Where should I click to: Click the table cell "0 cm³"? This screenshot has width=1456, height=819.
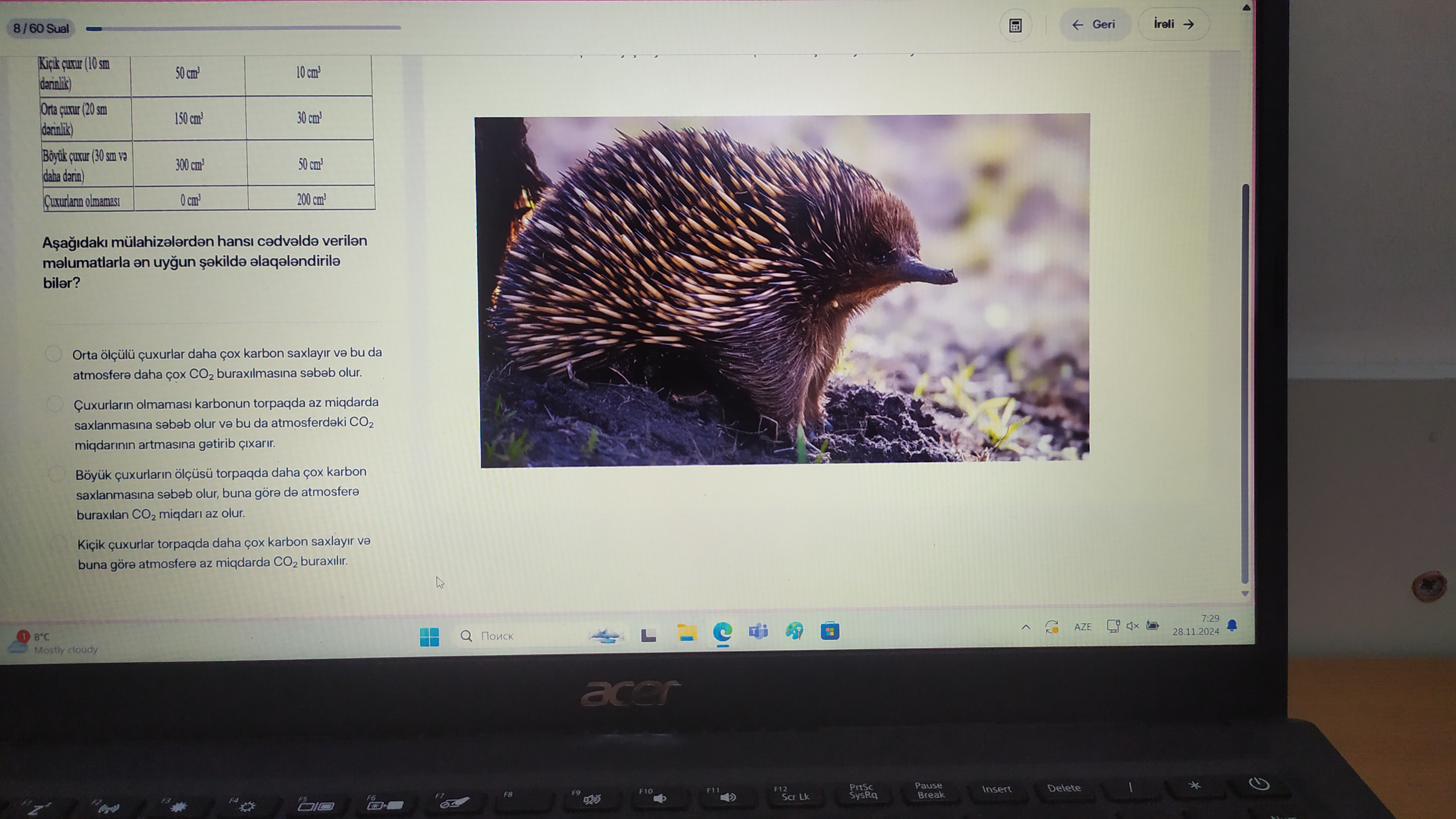(190, 200)
